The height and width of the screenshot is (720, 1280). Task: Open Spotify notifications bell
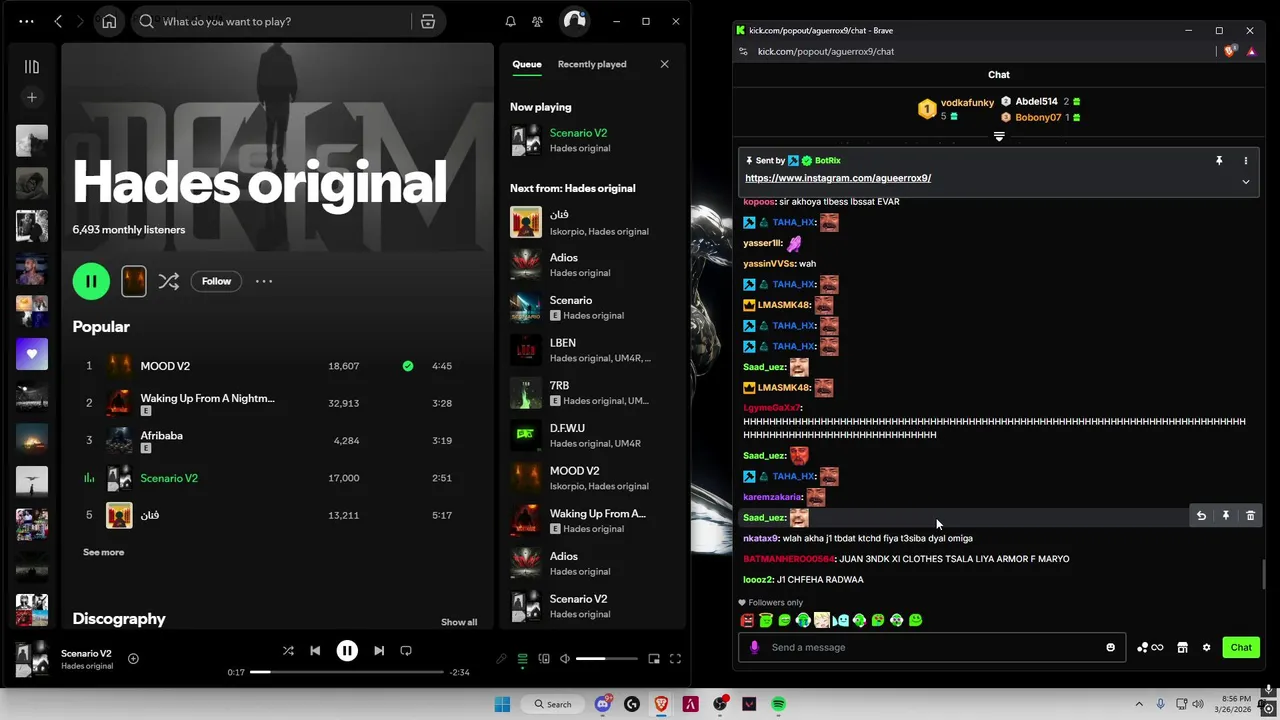pyautogui.click(x=510, y=21)
